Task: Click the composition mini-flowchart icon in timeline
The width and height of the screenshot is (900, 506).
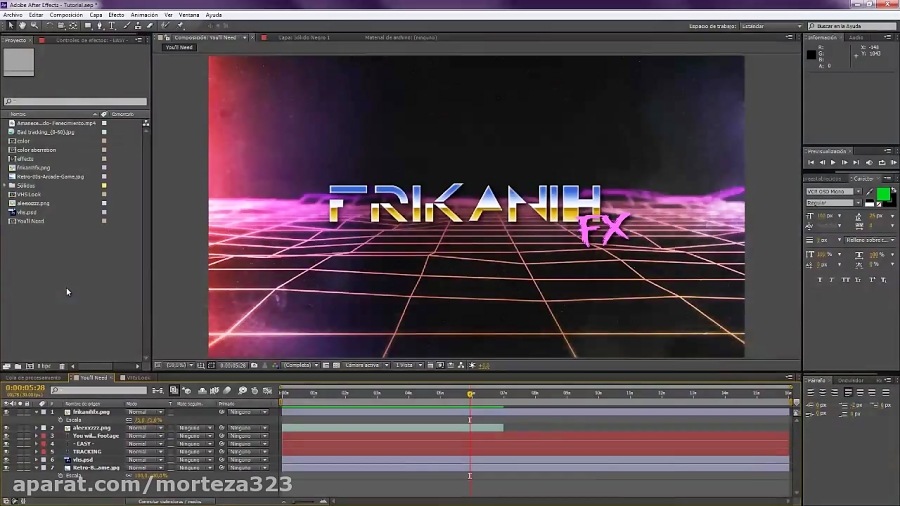Action: click(x=157, y=391)
